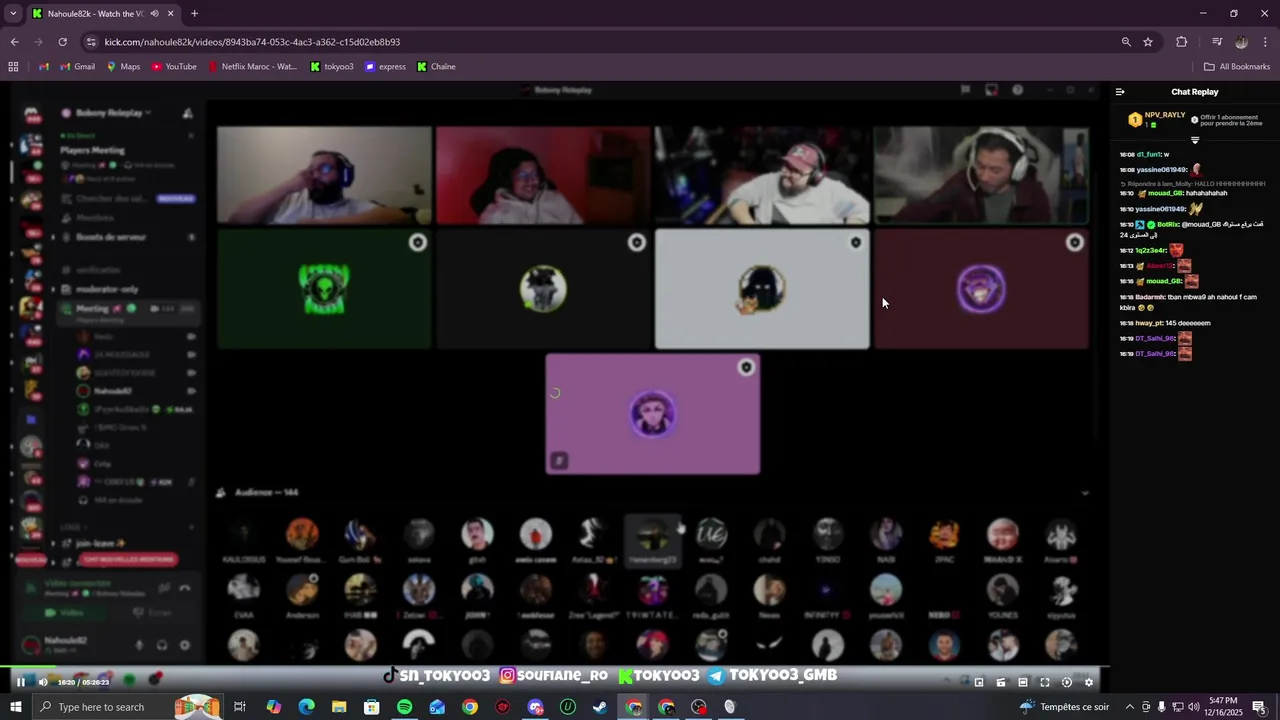The image size is (1280, 720).
Task: Bookmark this page with star icon
Action: 1148,42
